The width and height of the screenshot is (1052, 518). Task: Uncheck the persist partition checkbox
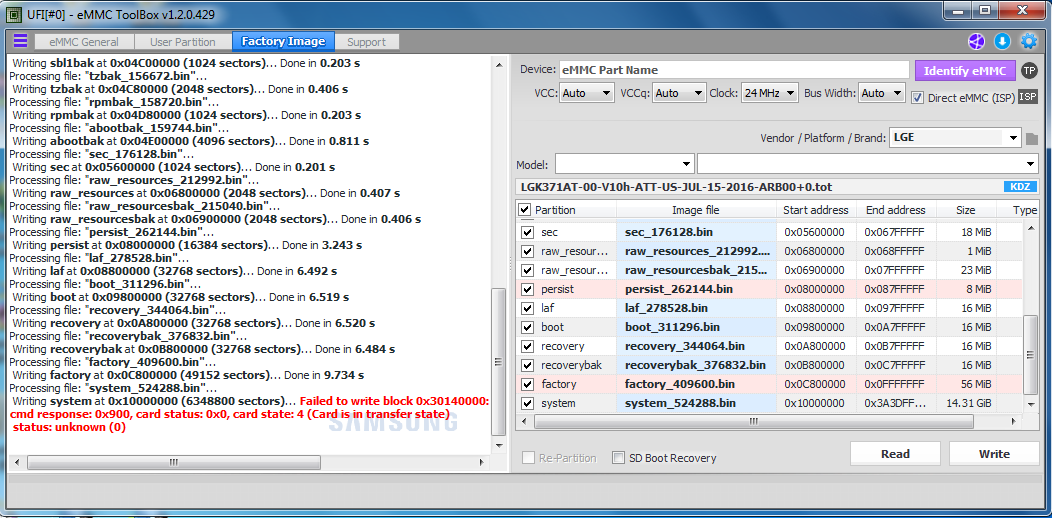528,290
